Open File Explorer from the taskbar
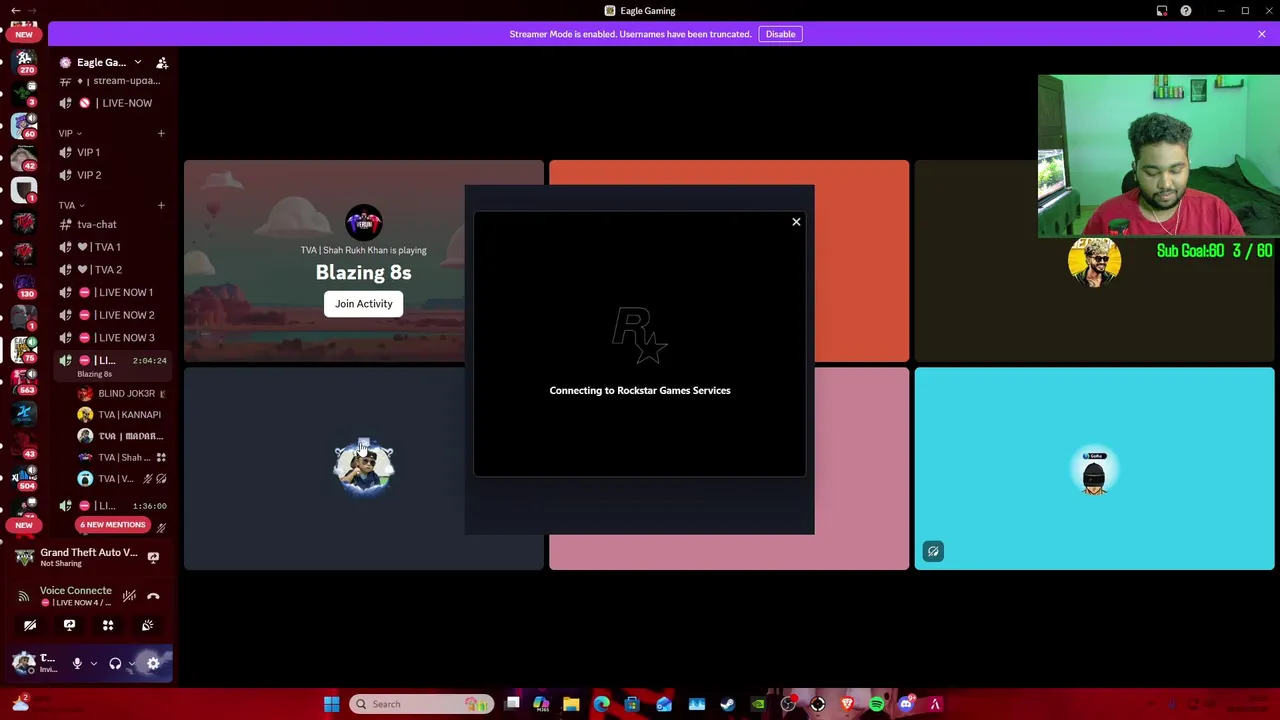The width and height of the screenshot is (1280, 720). coord(571,704)
